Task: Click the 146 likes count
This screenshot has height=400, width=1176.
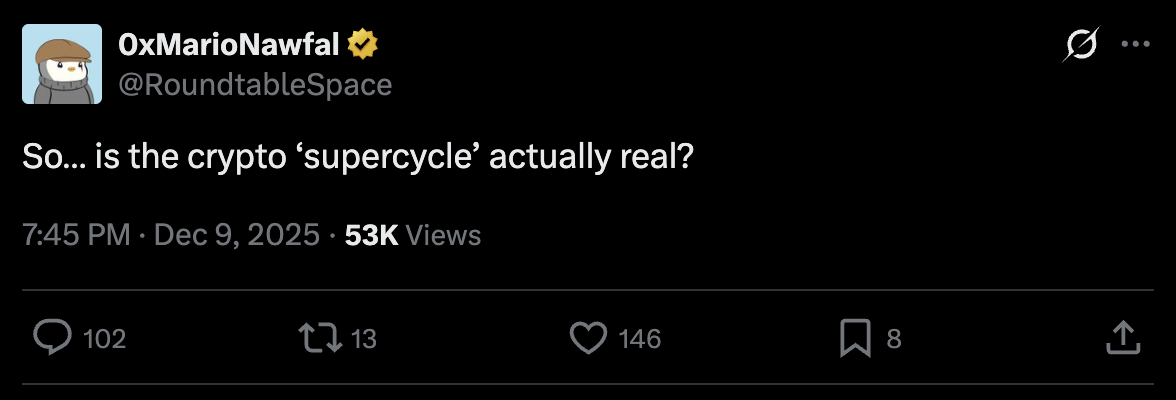Action: click(x=640, y=339)
